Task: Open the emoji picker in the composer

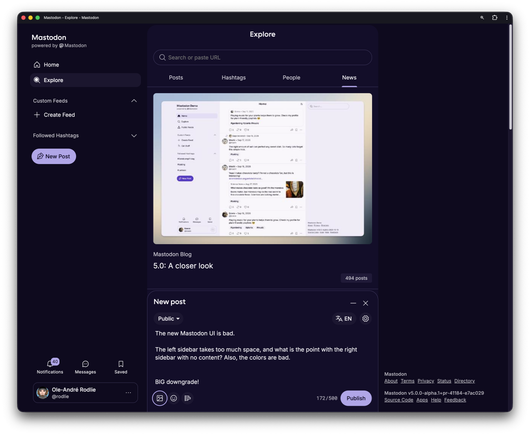Action: [x=174, y=398]
